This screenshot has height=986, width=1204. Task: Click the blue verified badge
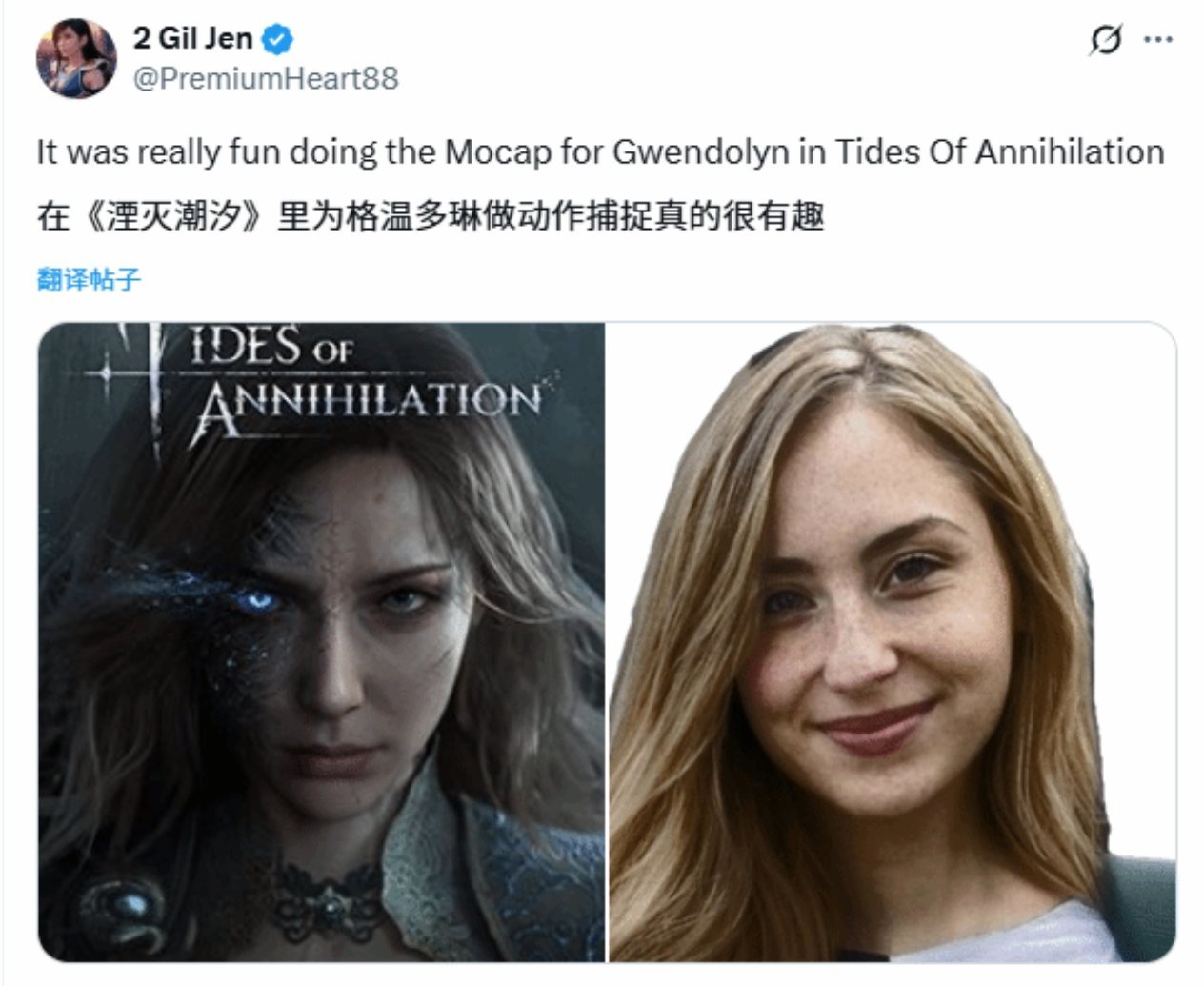click(278, 40)
